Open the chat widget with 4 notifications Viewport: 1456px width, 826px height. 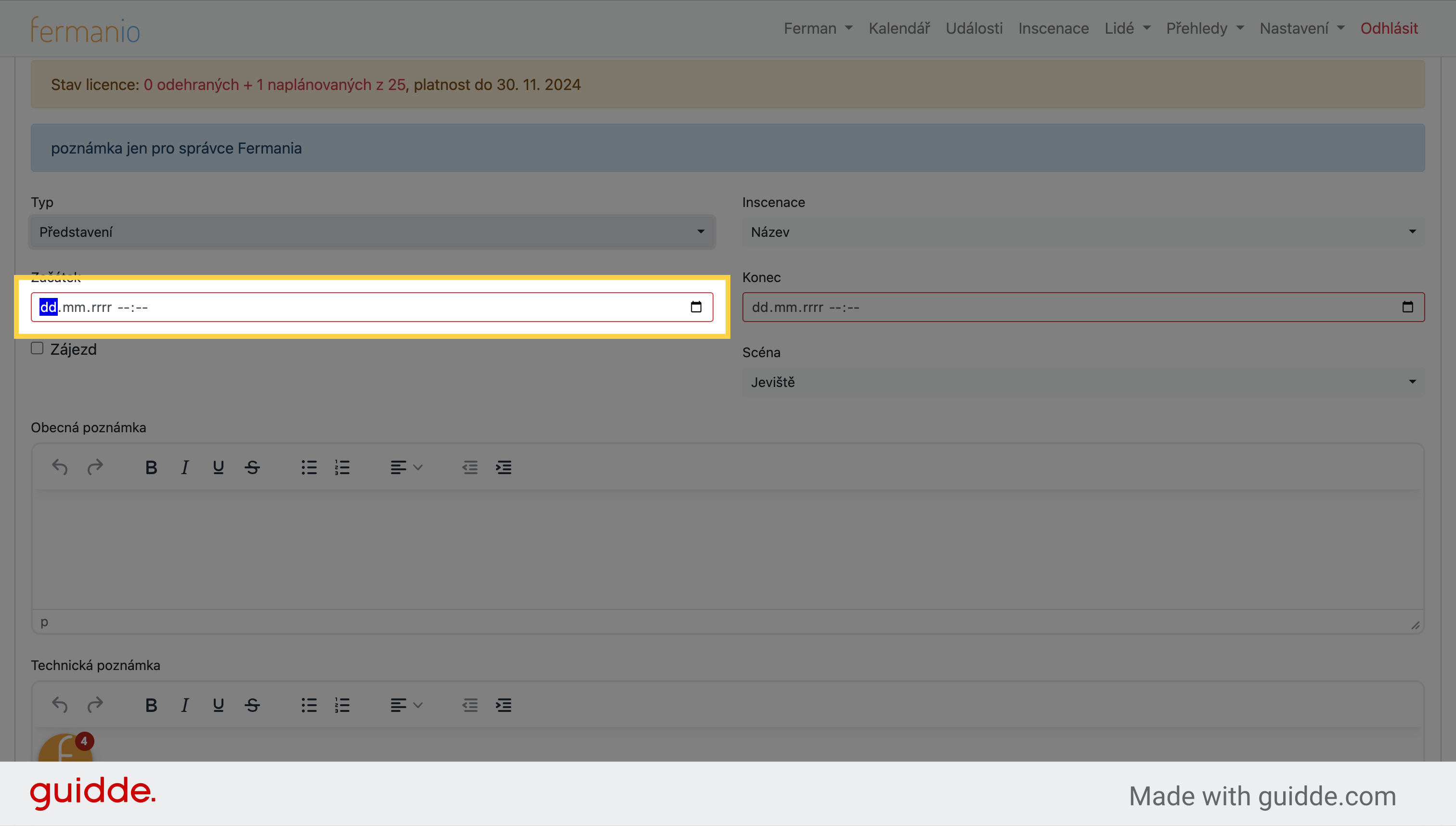tap(65, 748)
